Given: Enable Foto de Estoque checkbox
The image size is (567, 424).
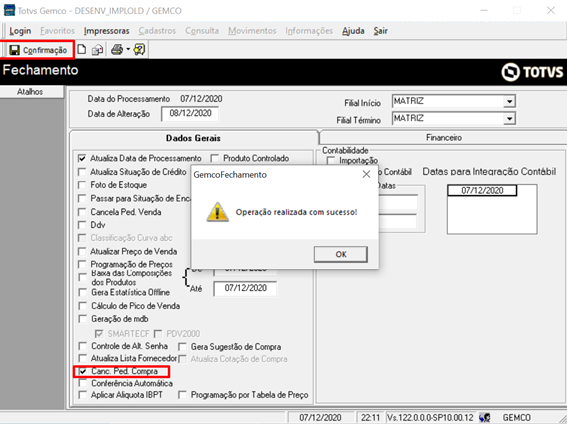Looking at the screenshot, I should (82, 185).
